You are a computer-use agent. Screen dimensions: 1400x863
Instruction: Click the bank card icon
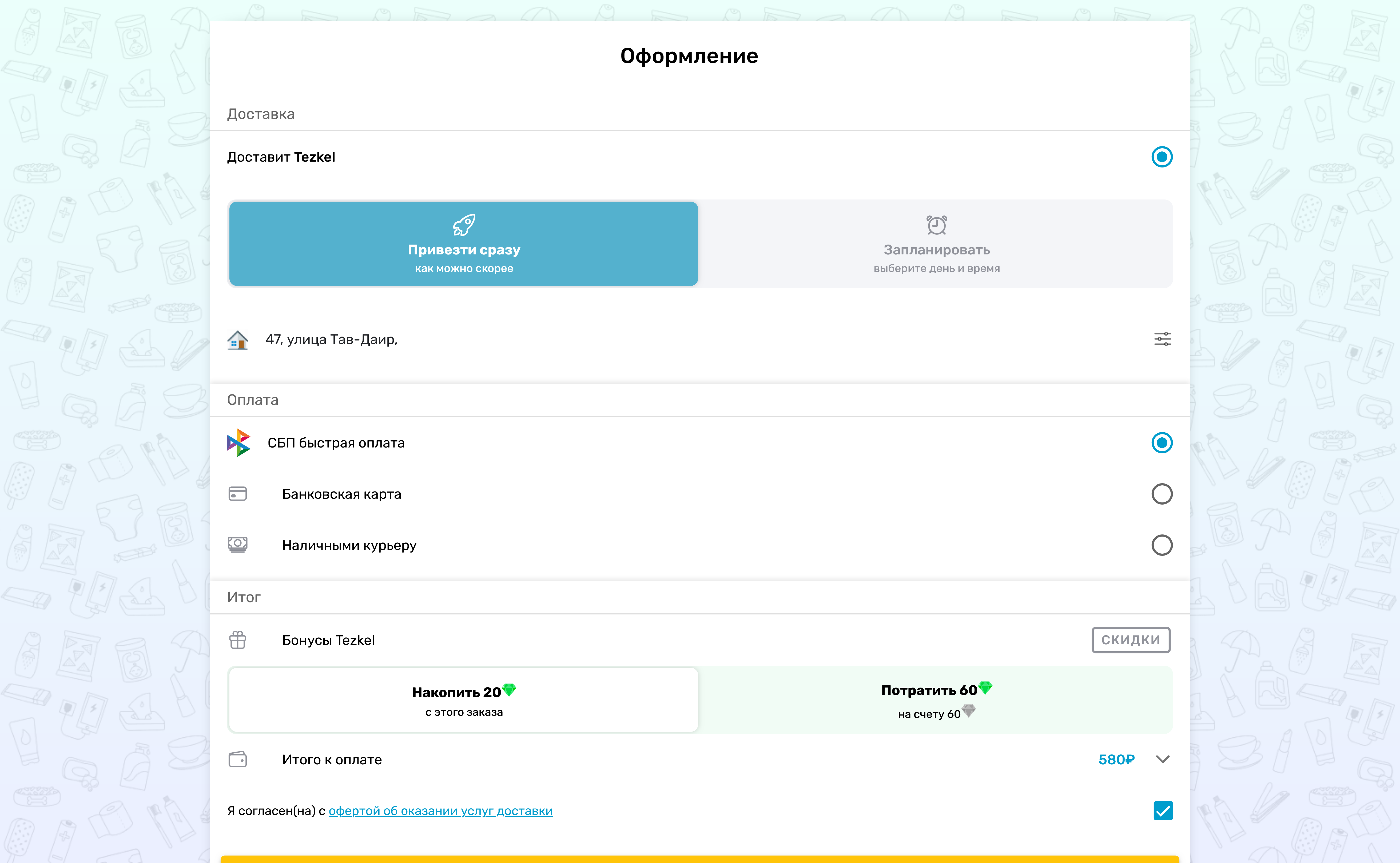click(x=237, y=494)
